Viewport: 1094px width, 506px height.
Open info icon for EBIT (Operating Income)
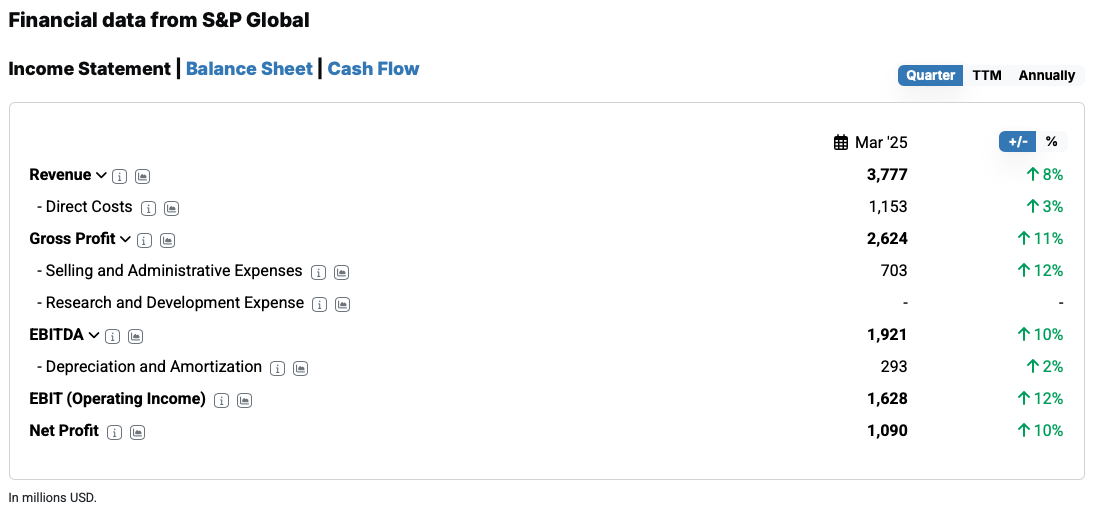(221, 401)
